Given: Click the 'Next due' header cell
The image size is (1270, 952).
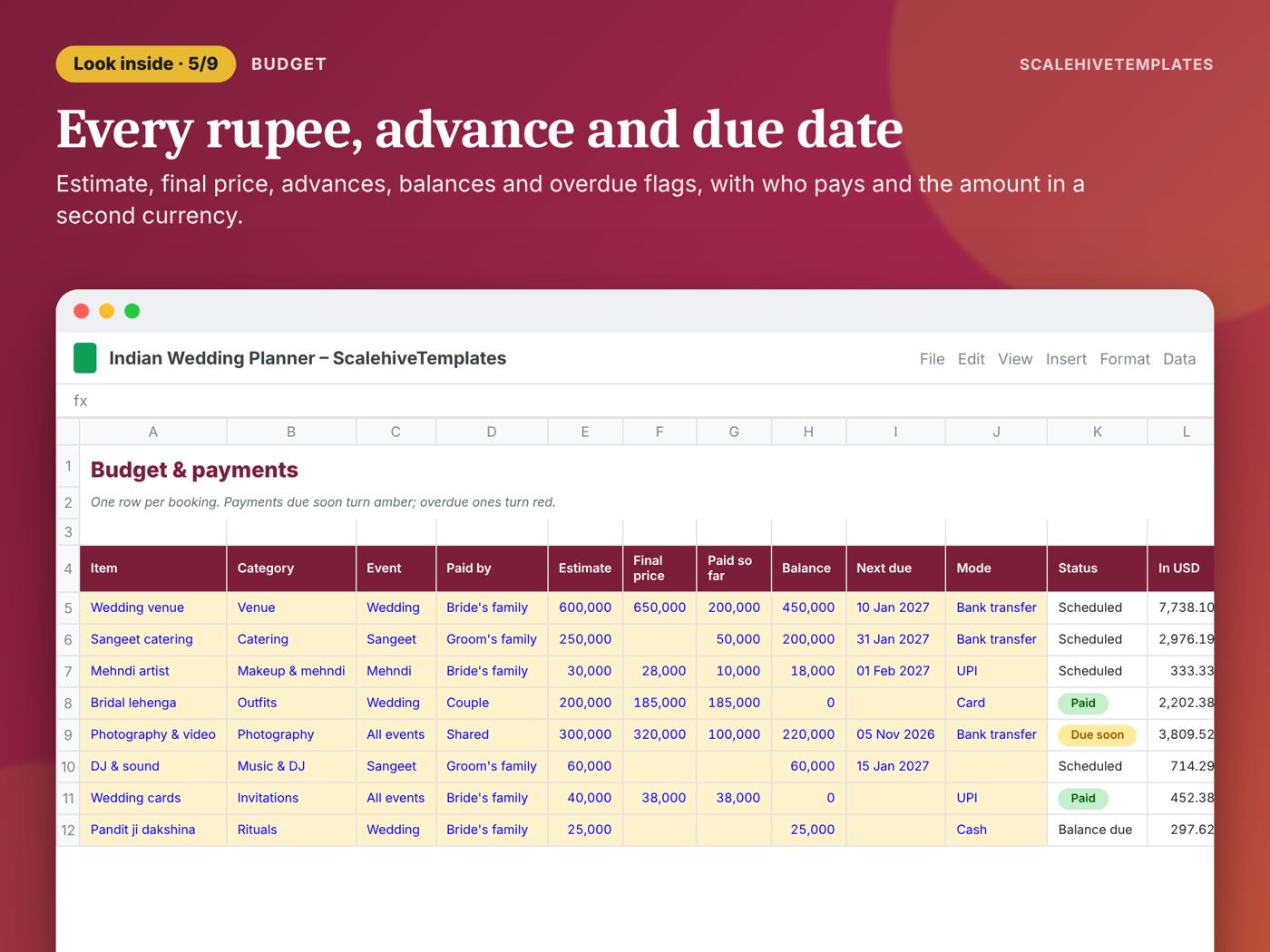Looking at the screenshot, I should (x=895, y=568).
